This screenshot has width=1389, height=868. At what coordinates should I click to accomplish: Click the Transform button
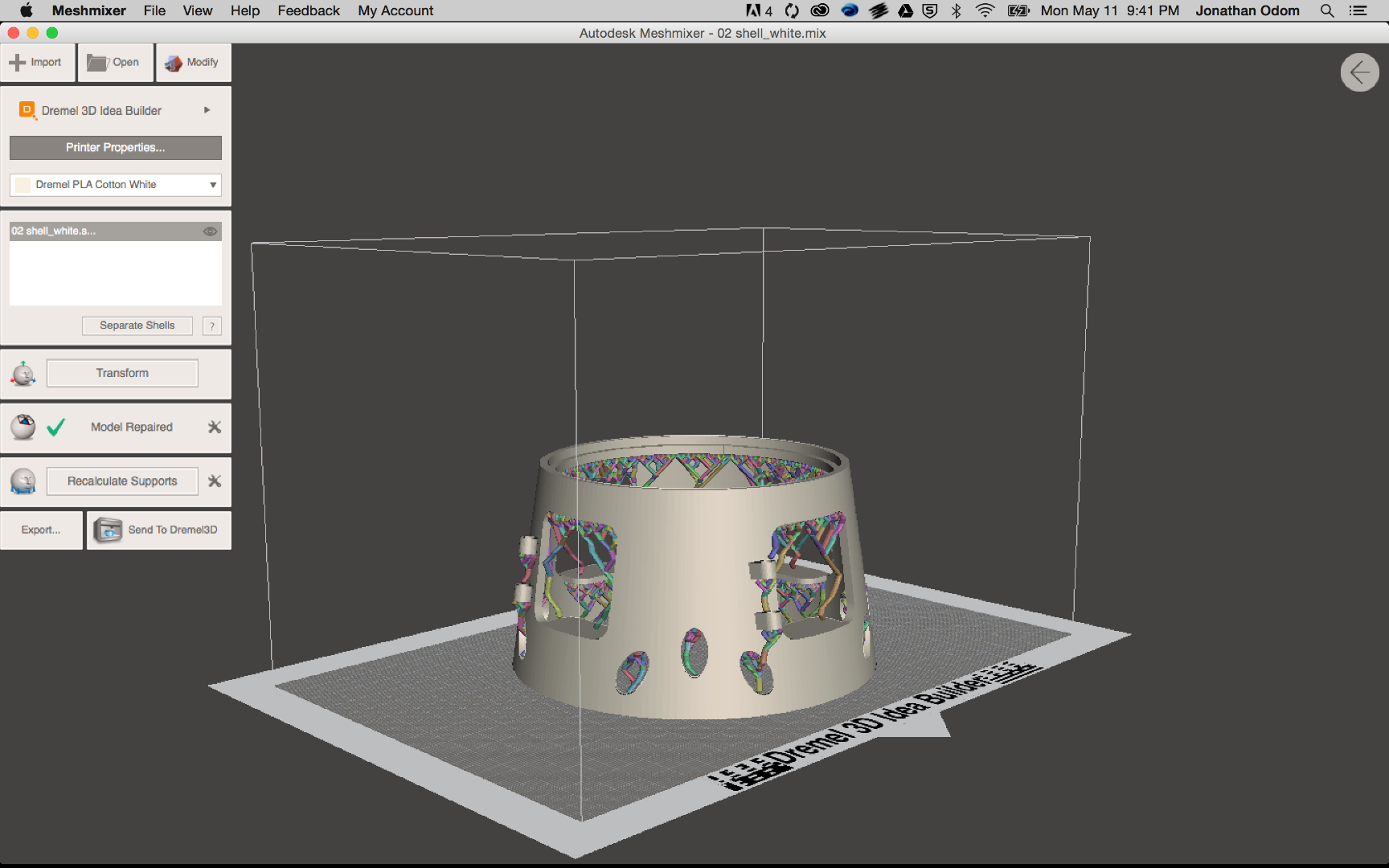point(122,373)
